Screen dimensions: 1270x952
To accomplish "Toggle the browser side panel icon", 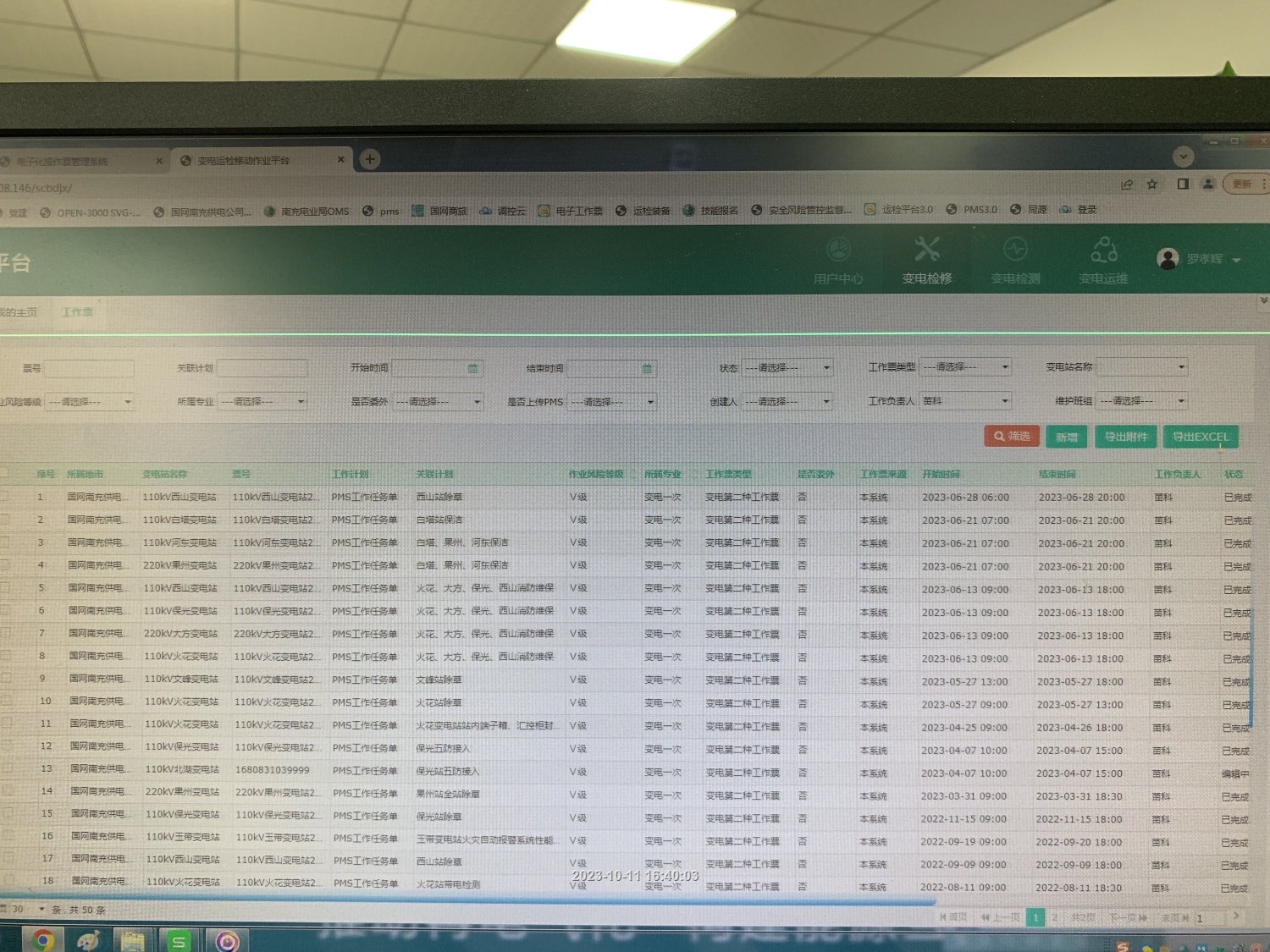I will click(x=1183, y=184).
